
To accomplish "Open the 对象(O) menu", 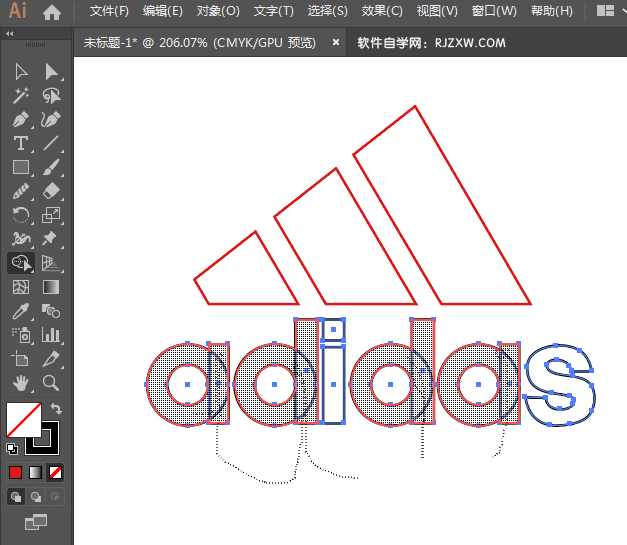I will pos(218,11).
